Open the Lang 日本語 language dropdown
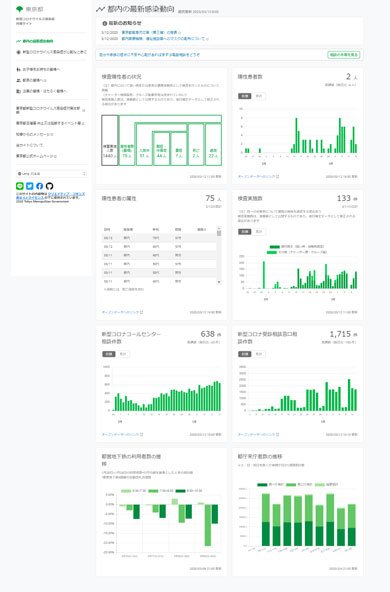The height and width of the screenshot is (592, 390). (x=51, y=174)
